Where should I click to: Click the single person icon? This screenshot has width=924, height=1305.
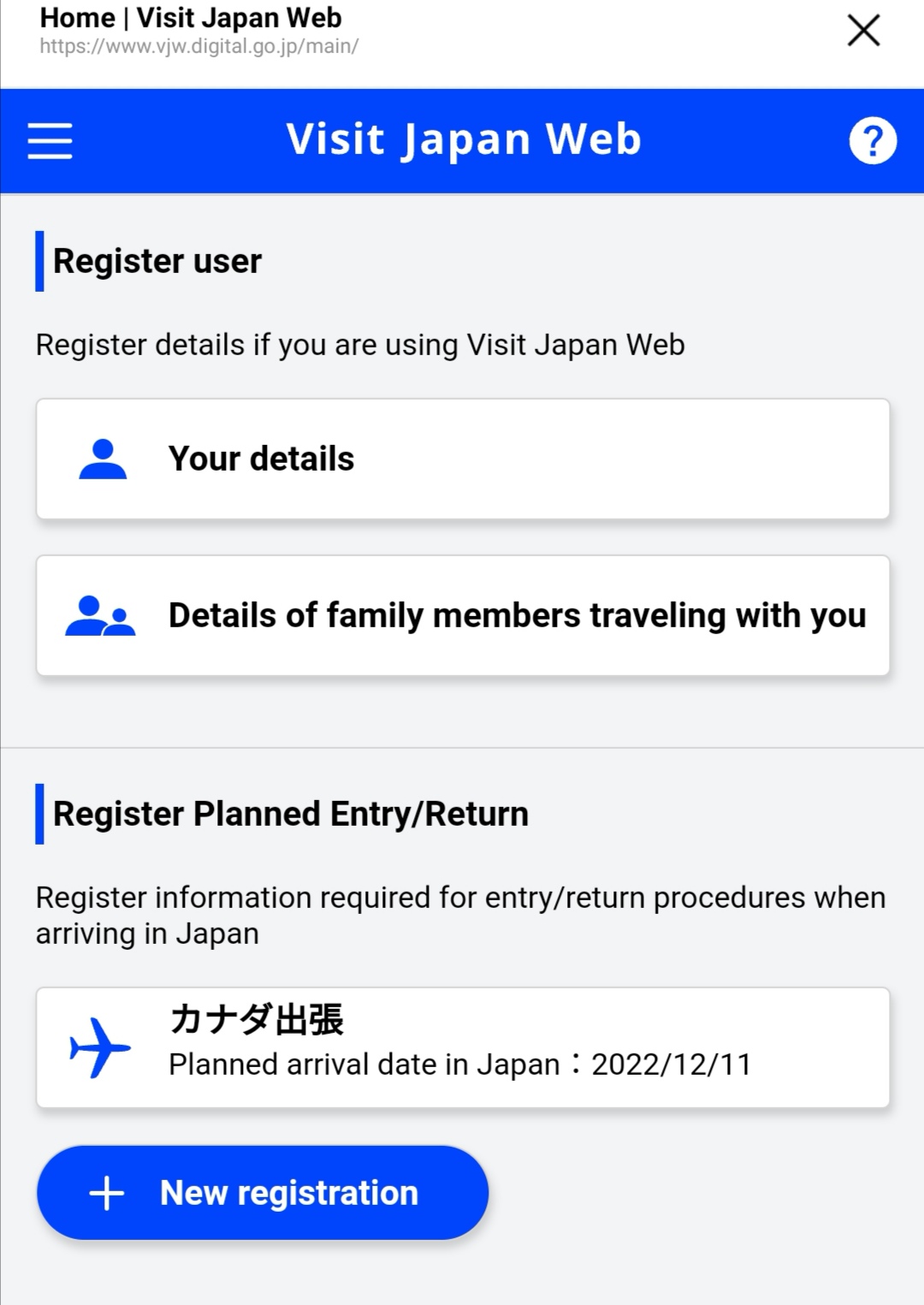103,459
